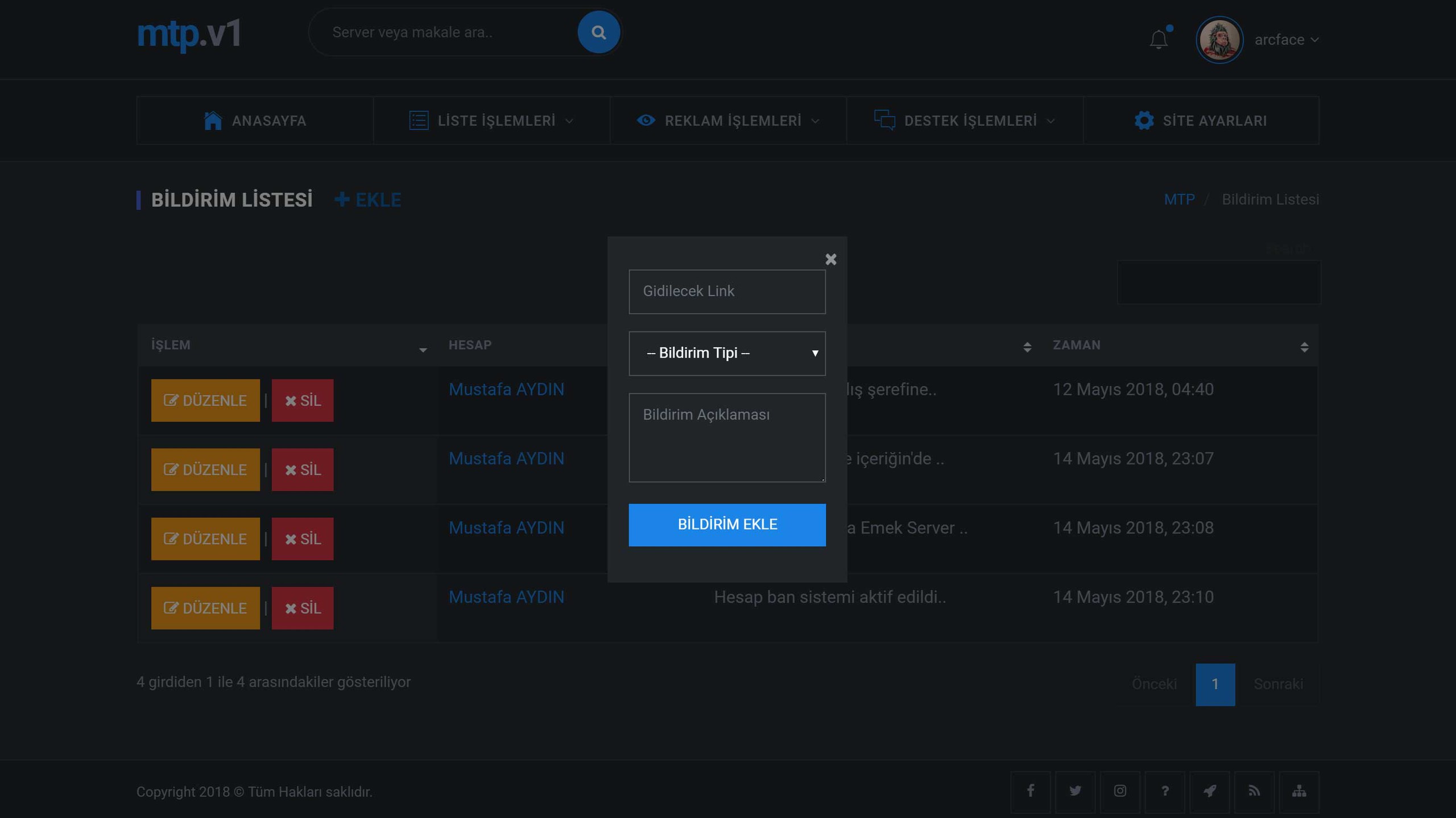Screen dimensions: 1456x818
Task: Click SİL for the 14 Mayıs 23:08 row
Action: coord(303,539)
